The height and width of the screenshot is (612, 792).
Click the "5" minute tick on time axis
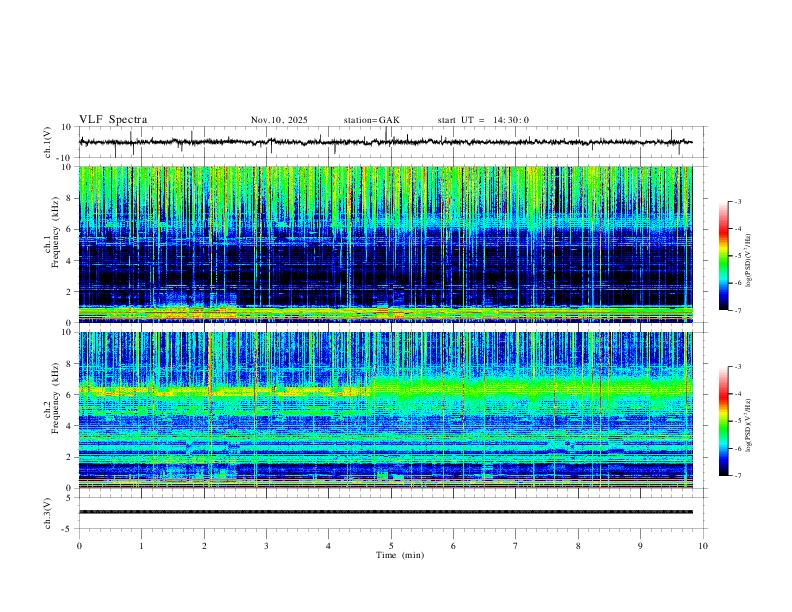click(391, 546)
